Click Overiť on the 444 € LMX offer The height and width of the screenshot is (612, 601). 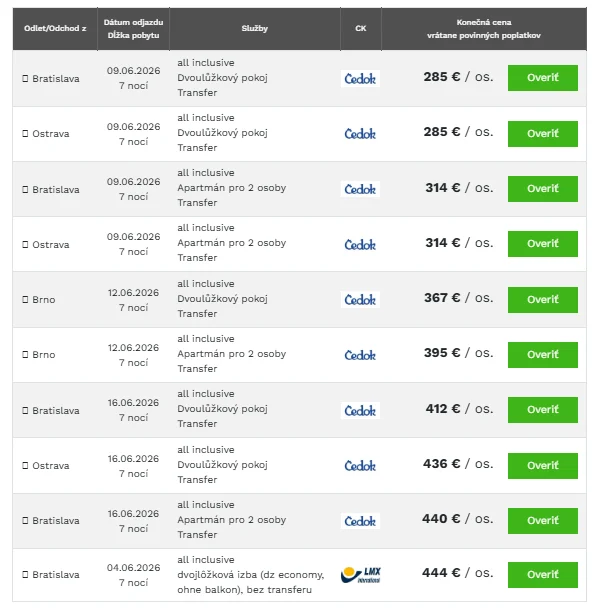click(542, 575)
